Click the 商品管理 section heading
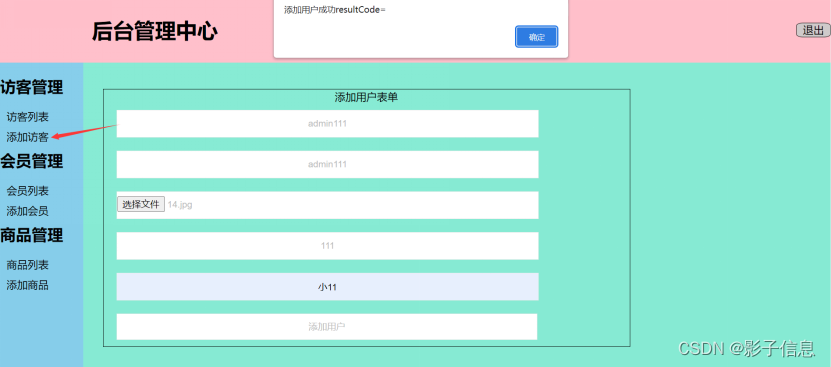Viewport: 831px width, 367px height. pyautogui.click(x=32, y=235)
